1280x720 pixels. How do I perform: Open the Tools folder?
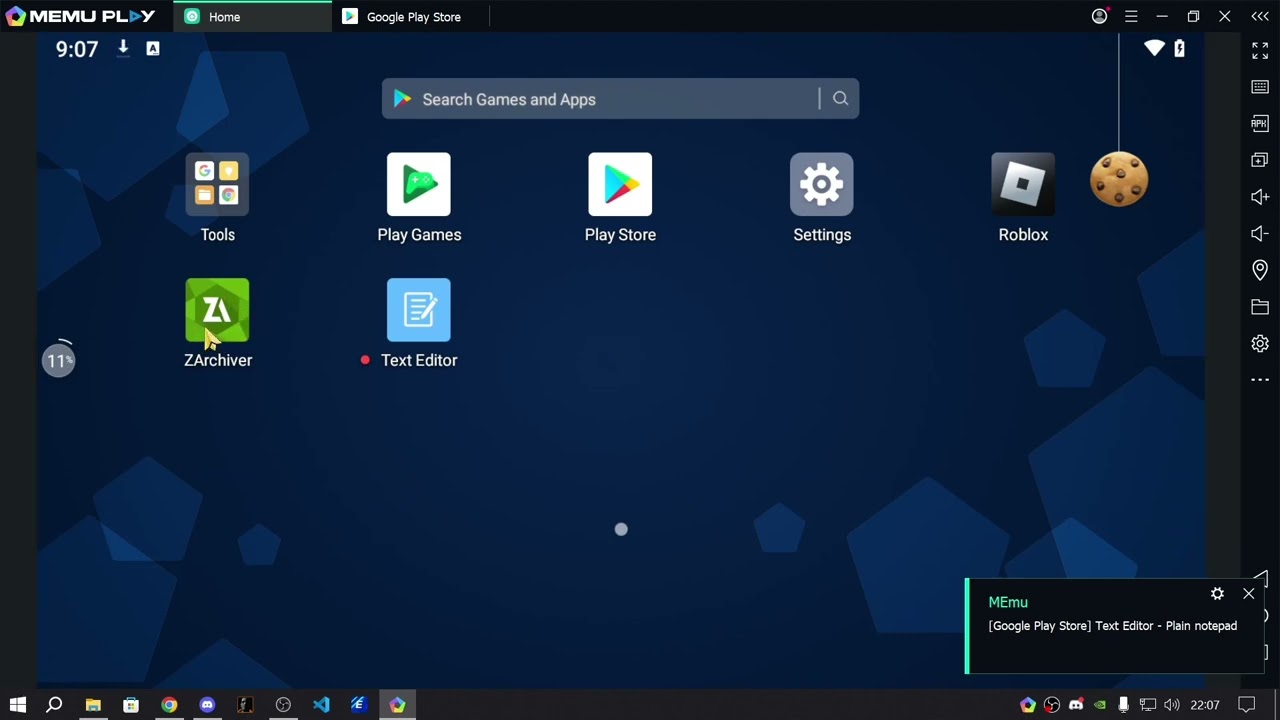(x=217, y=184)
